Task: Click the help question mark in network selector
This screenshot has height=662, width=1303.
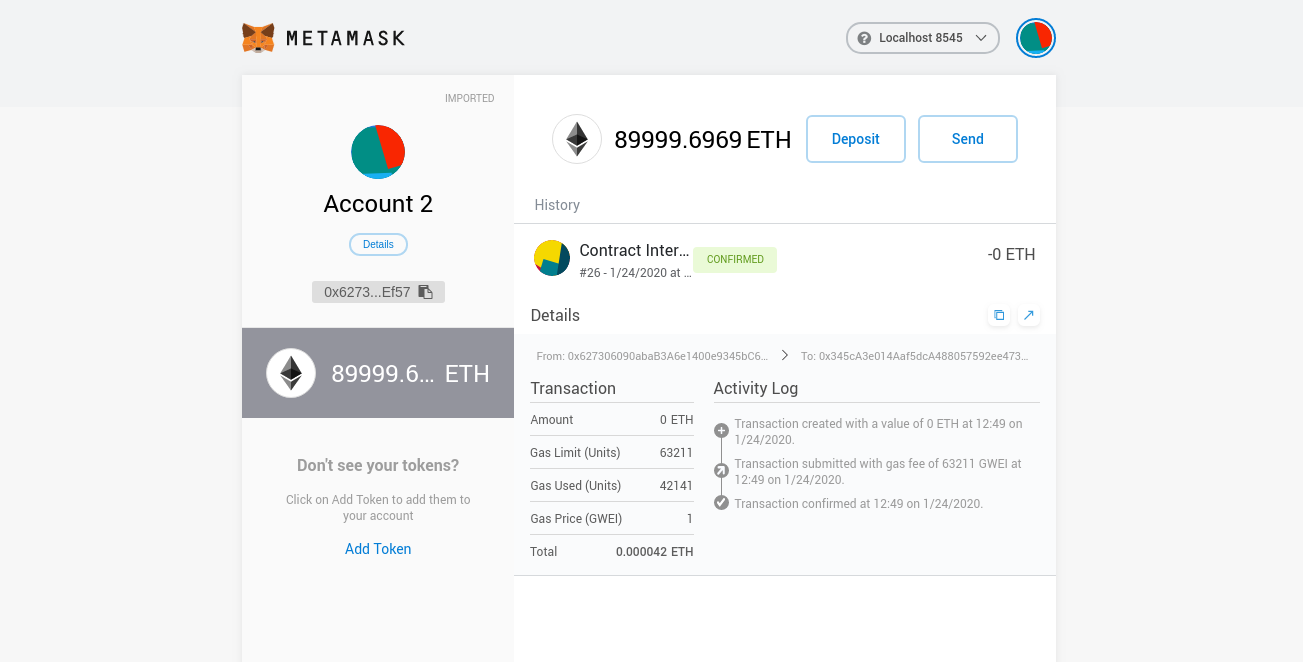Action: pos(863,37)
